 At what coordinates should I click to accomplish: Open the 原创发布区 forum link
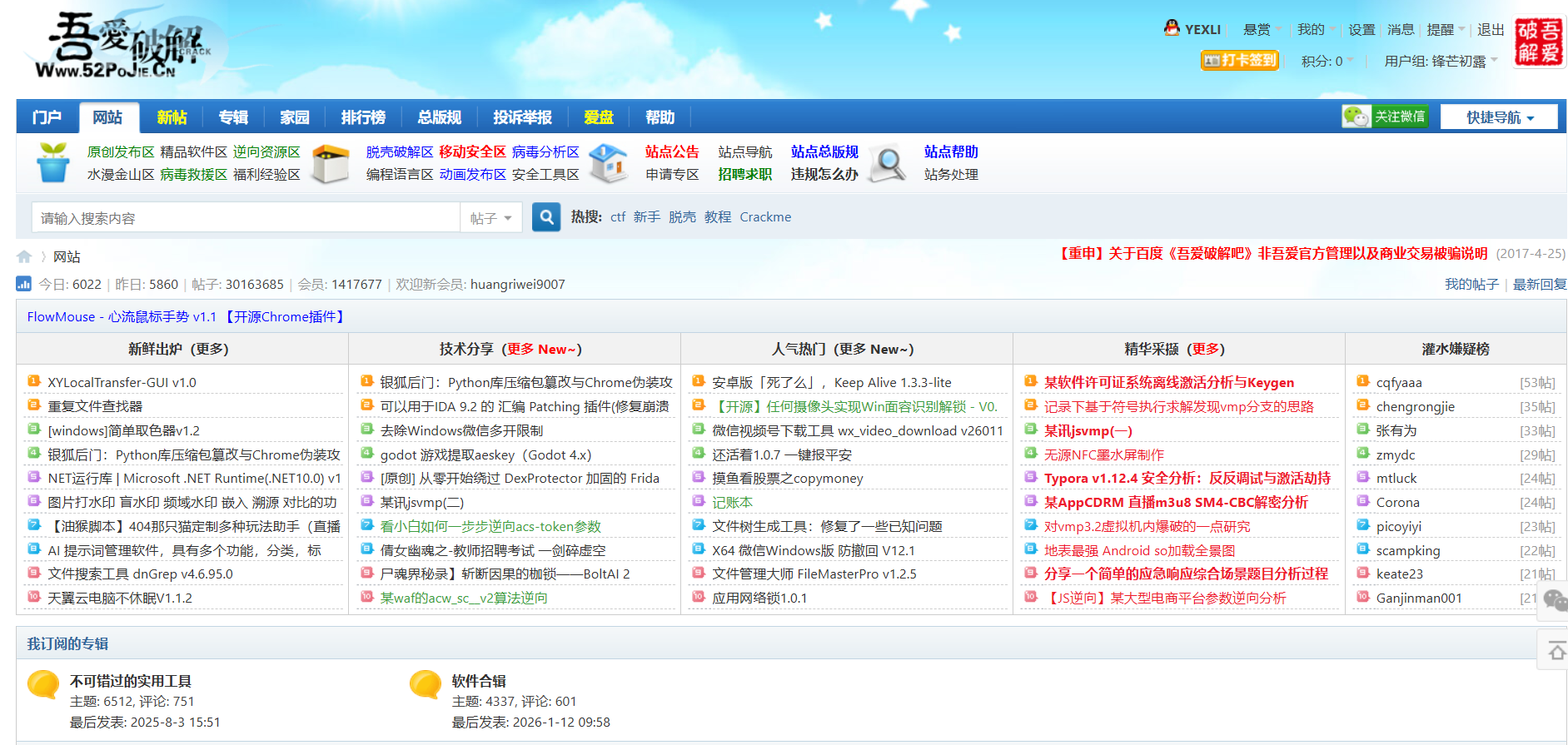click(x=121, y=151)
